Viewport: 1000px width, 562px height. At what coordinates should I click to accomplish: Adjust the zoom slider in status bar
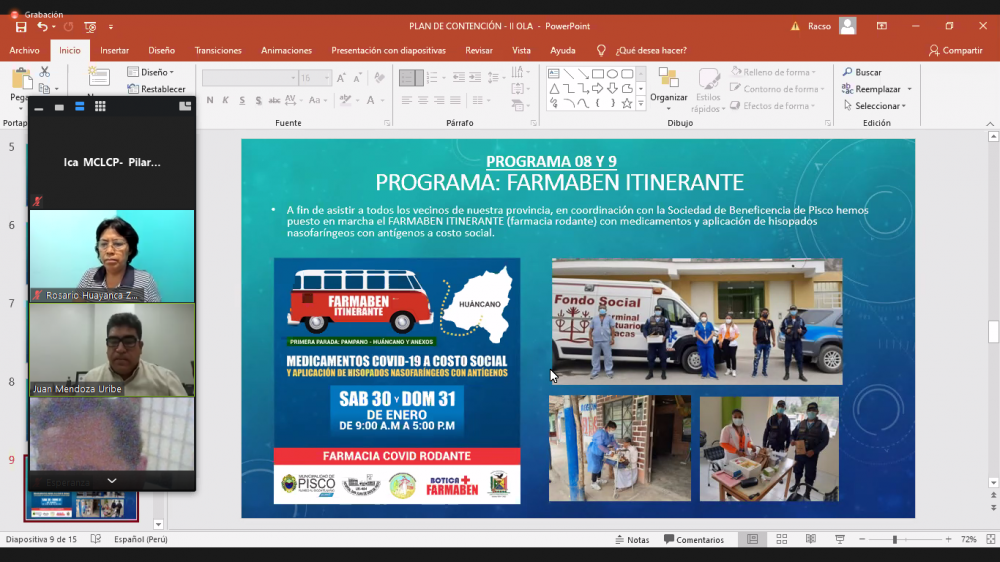coord(895,540)
